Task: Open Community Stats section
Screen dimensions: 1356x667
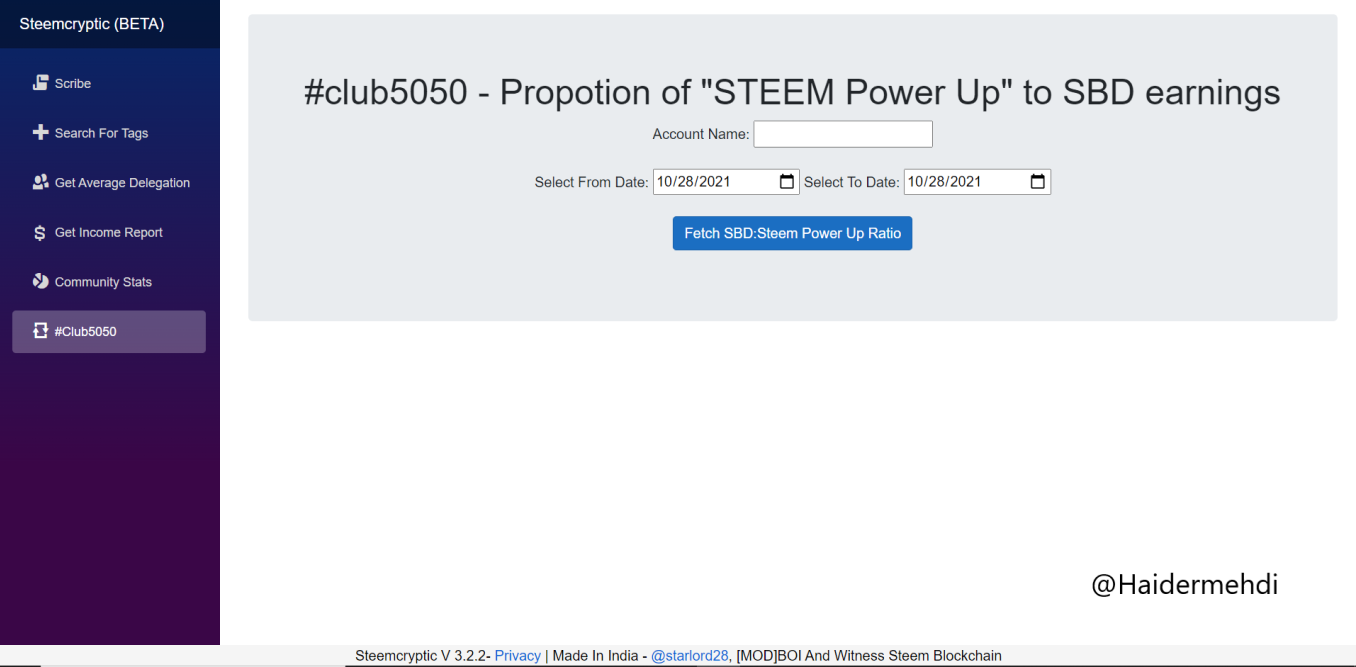Action: click(109, 282)
